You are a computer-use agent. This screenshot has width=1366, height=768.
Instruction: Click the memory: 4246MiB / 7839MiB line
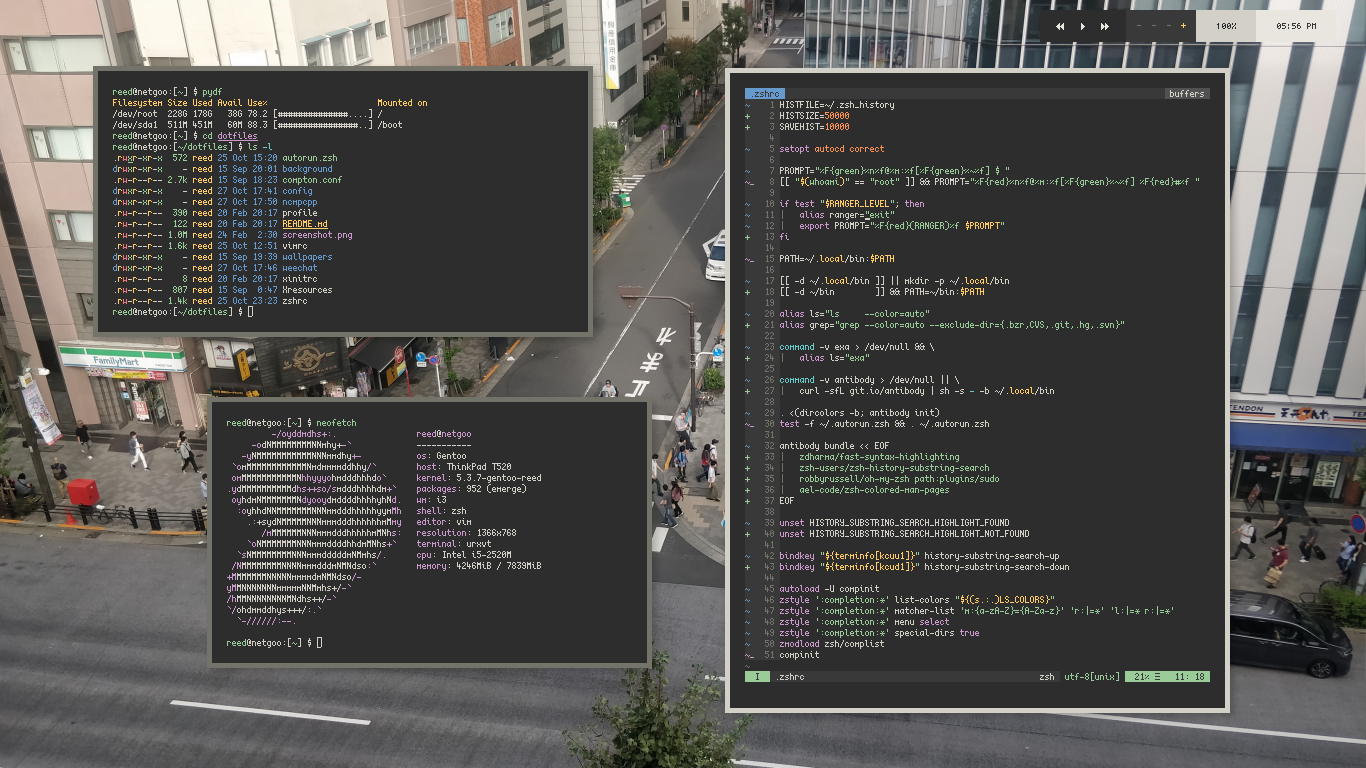[479, 567]
